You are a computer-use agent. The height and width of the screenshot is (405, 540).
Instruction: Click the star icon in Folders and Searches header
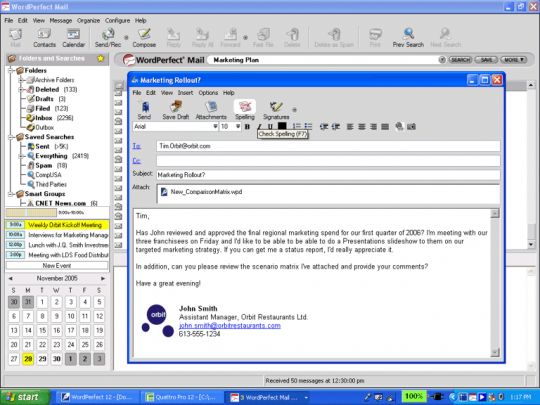101,59
